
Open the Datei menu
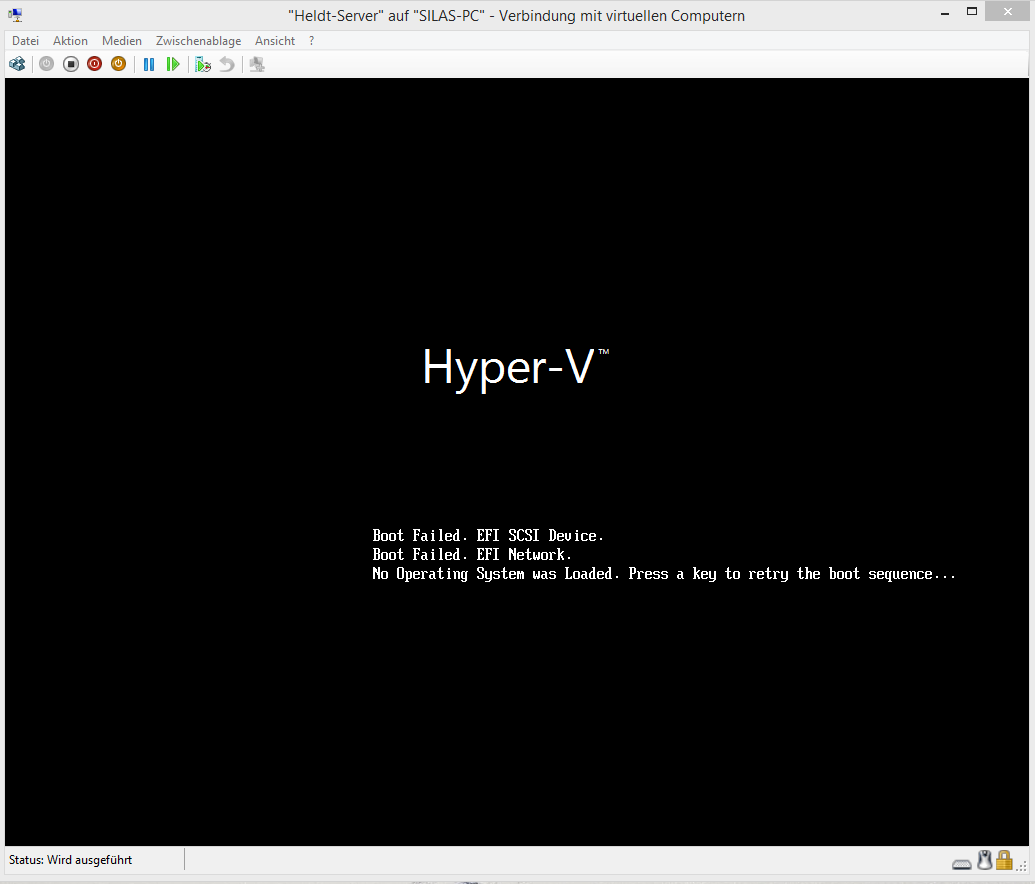(x=26, y=41)
